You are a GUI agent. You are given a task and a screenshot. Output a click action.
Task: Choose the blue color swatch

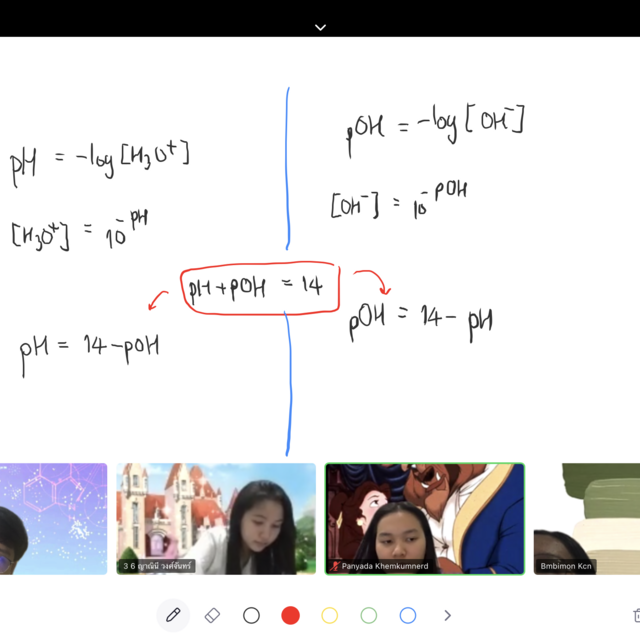[408, 615]
